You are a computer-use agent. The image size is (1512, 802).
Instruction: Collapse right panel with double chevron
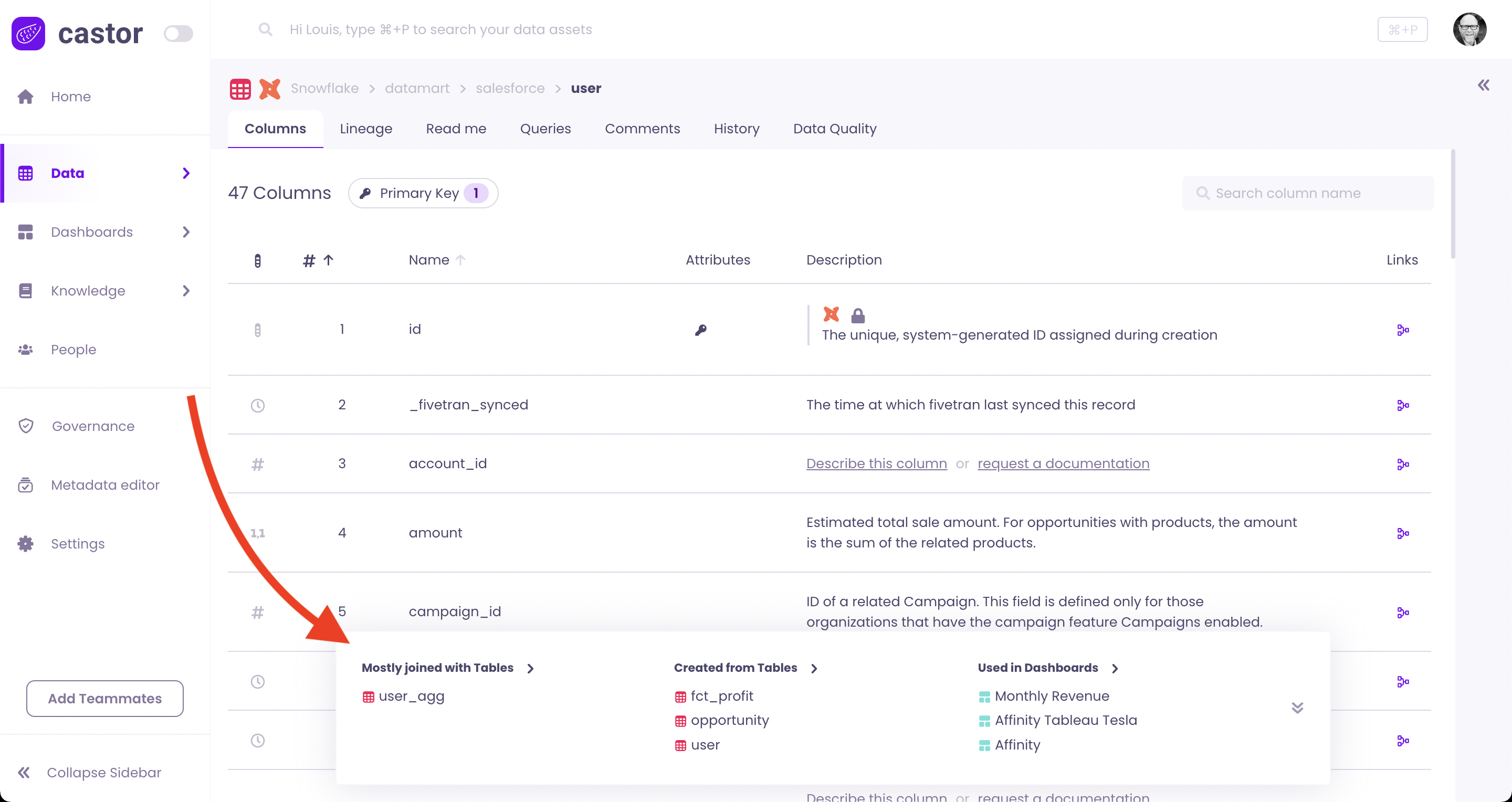(1483, 86)
